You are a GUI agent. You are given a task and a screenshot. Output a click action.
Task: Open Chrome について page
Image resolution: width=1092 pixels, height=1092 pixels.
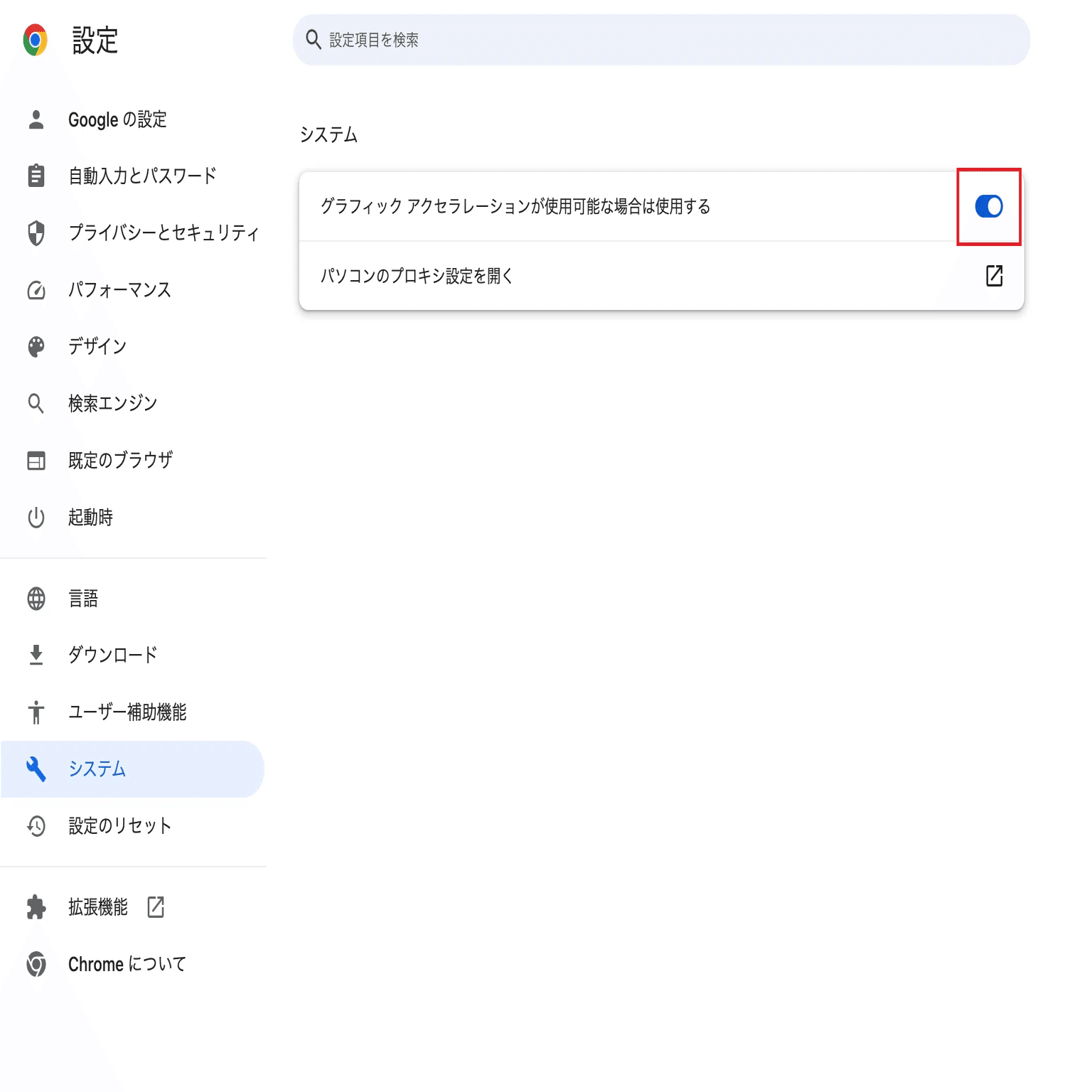(x=127, y=964)
